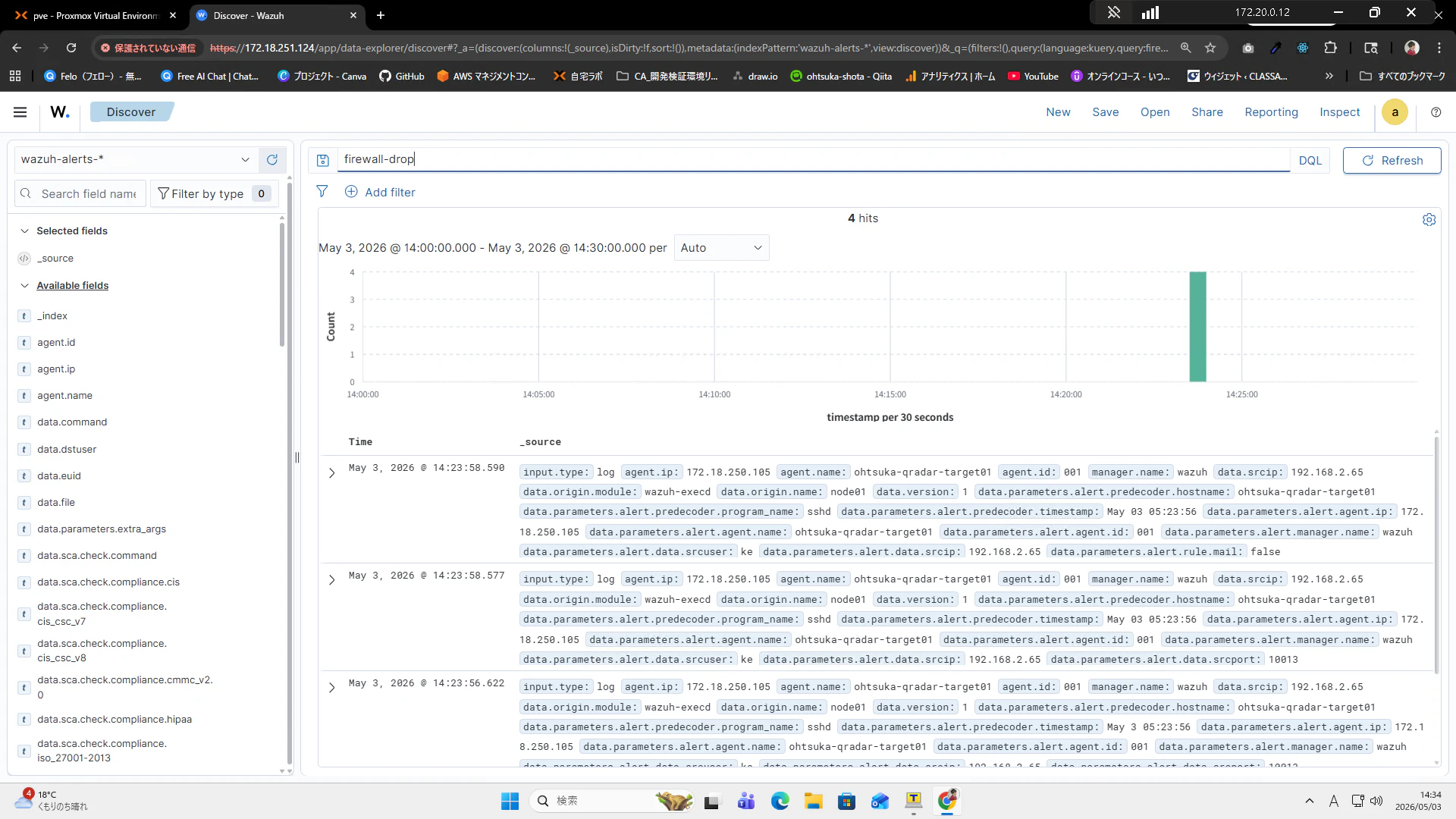
Task: Open the help icon in header
Action: (1436, 112)
